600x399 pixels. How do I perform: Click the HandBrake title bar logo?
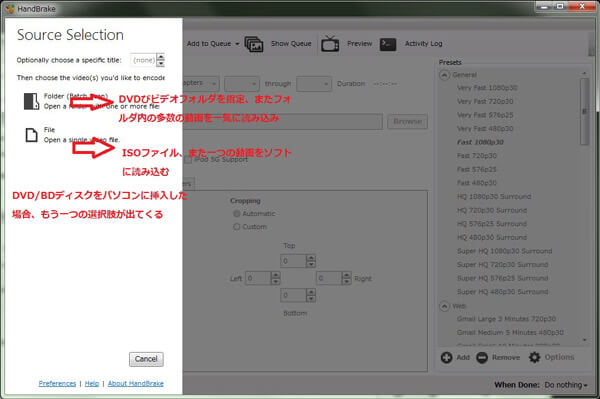pos(10,8)
